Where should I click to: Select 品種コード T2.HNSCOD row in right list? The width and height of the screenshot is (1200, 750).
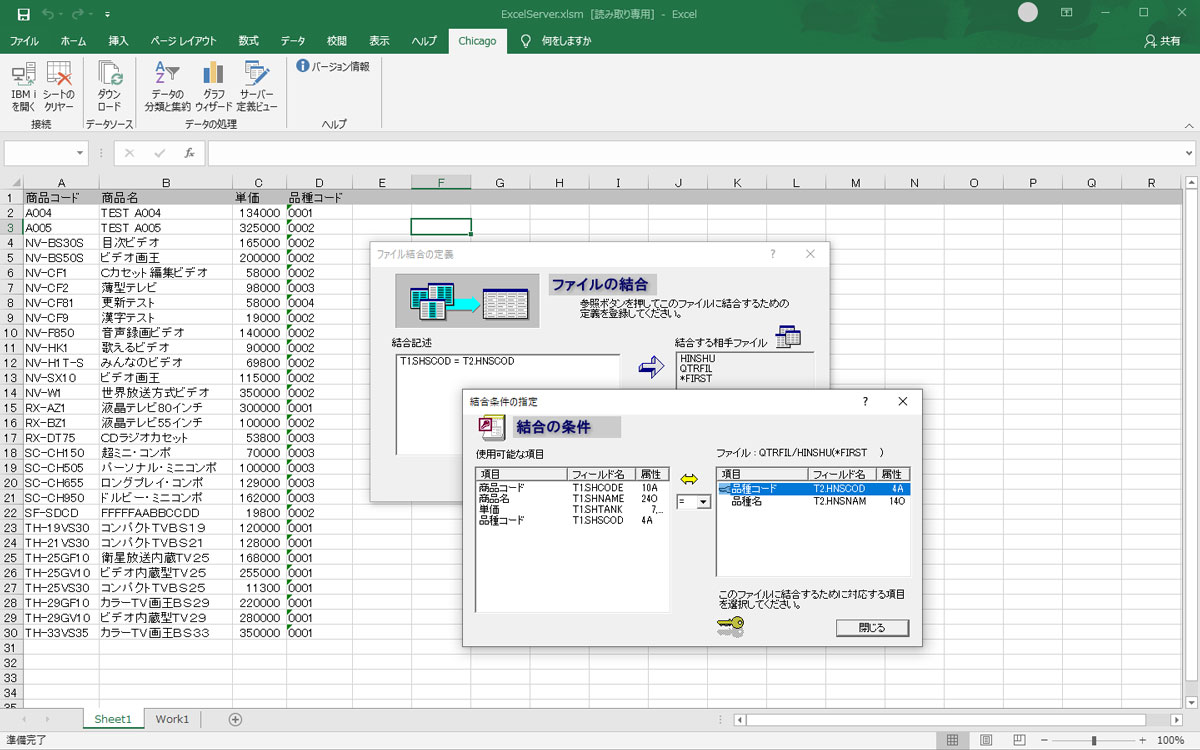point(814,489)
